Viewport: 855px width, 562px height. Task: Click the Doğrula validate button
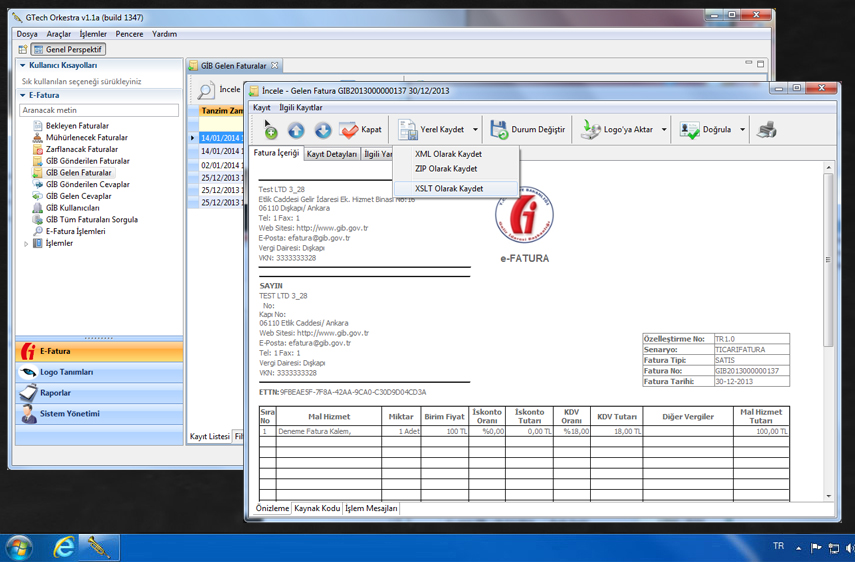click(705, 130)
